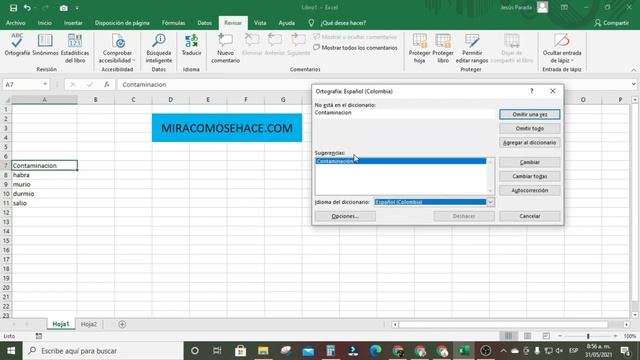This screenshot has height=360, width=640.
Task: Show Estadísticas del libro
Action: pyautogui.click(x=75, y=48)
